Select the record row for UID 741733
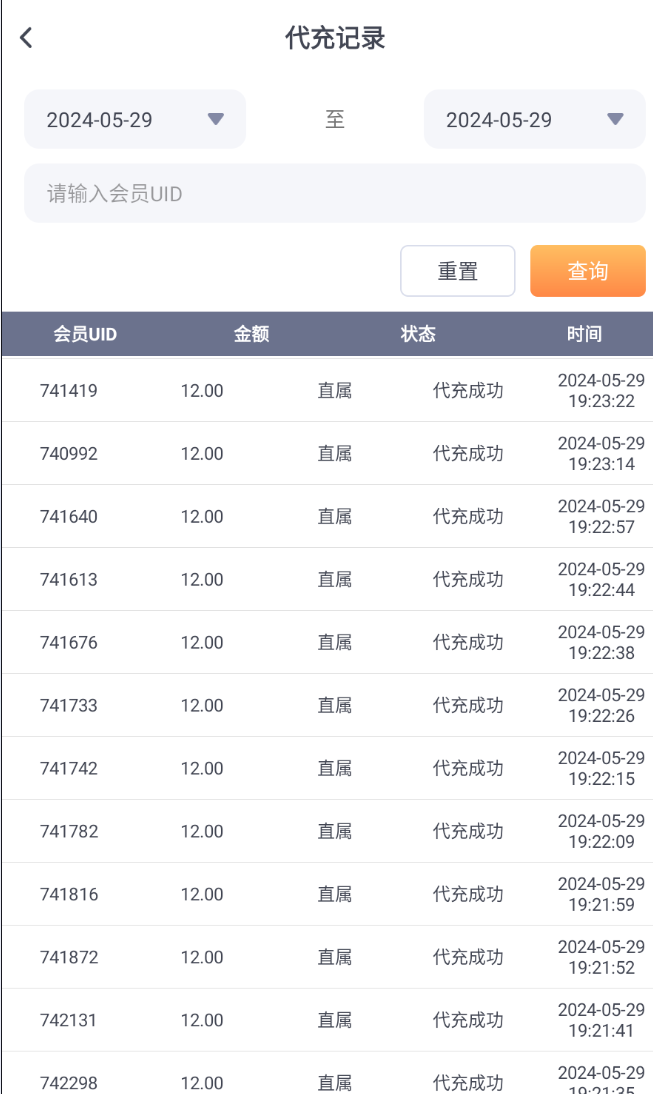653x1094 pixels. (x=326, y=706)
